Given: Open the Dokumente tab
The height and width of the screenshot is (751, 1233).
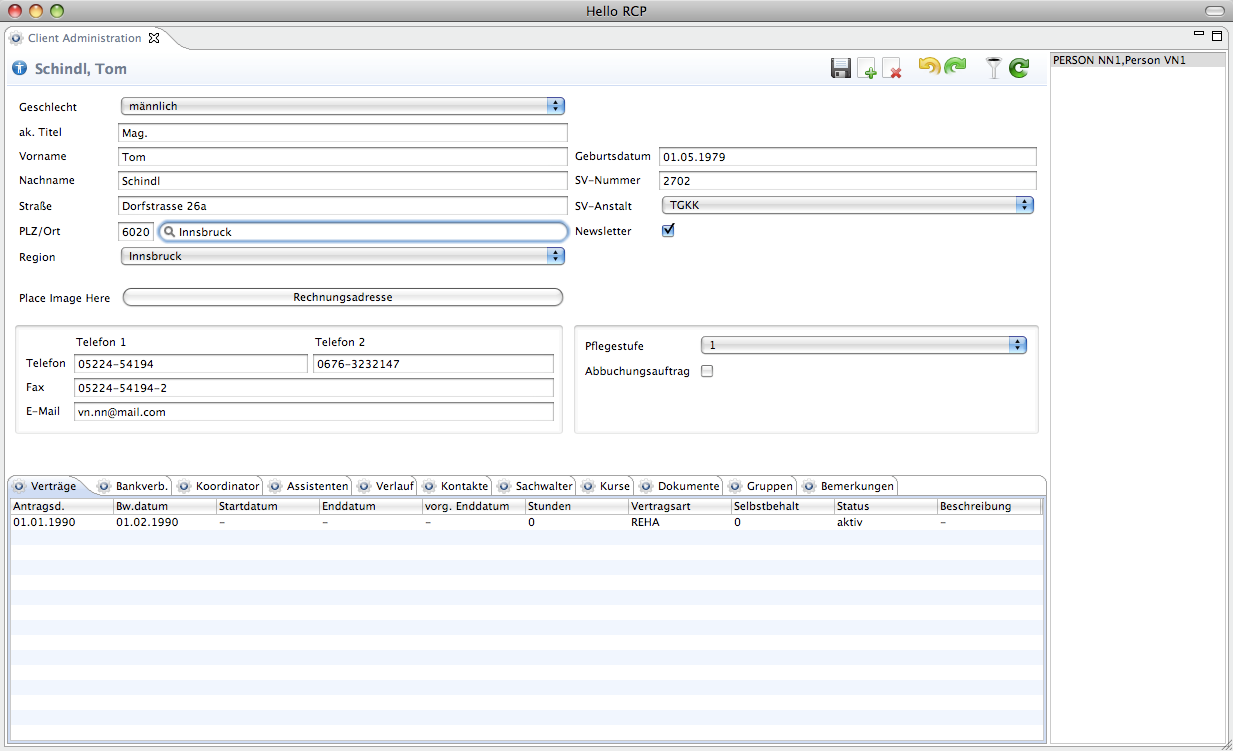Looking at the screenshot, I should click(x=680, y=486).
